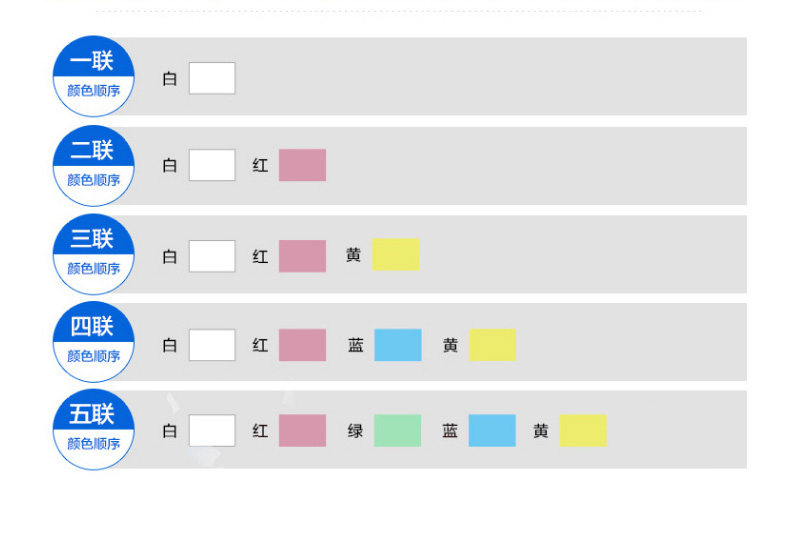This screenshot has height=543, width=790.
Task: Select the yellow swatch in 三联 row
Action: [396, 255]
